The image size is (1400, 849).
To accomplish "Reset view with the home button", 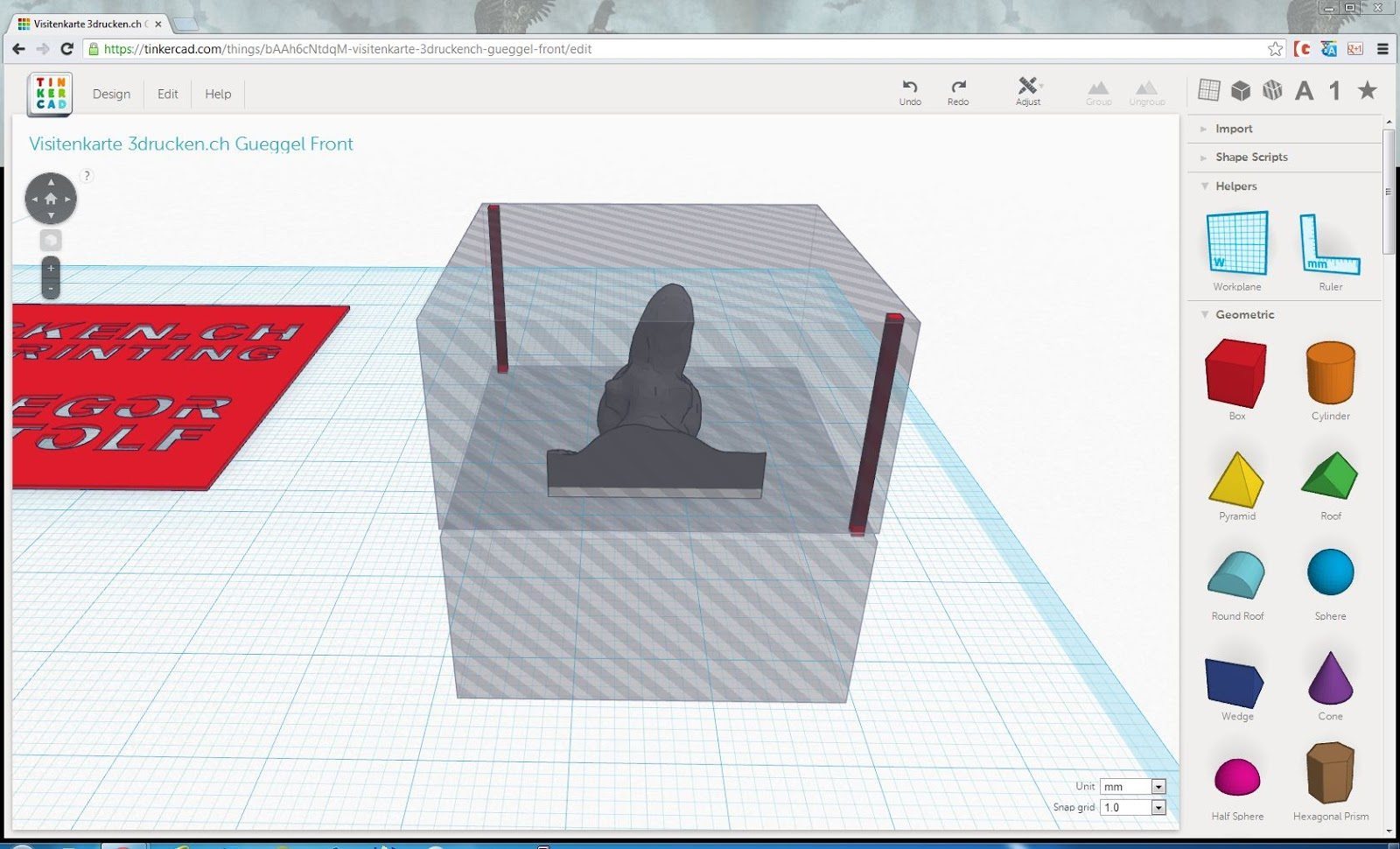I will click(51, 199).
